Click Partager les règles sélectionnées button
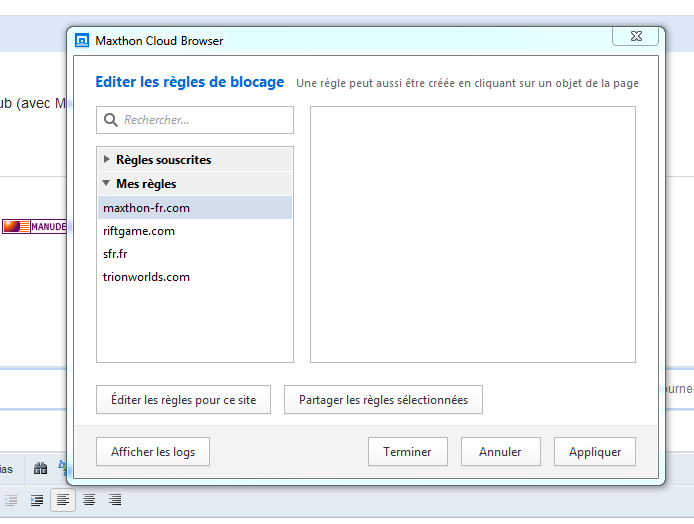 [383, 400]
